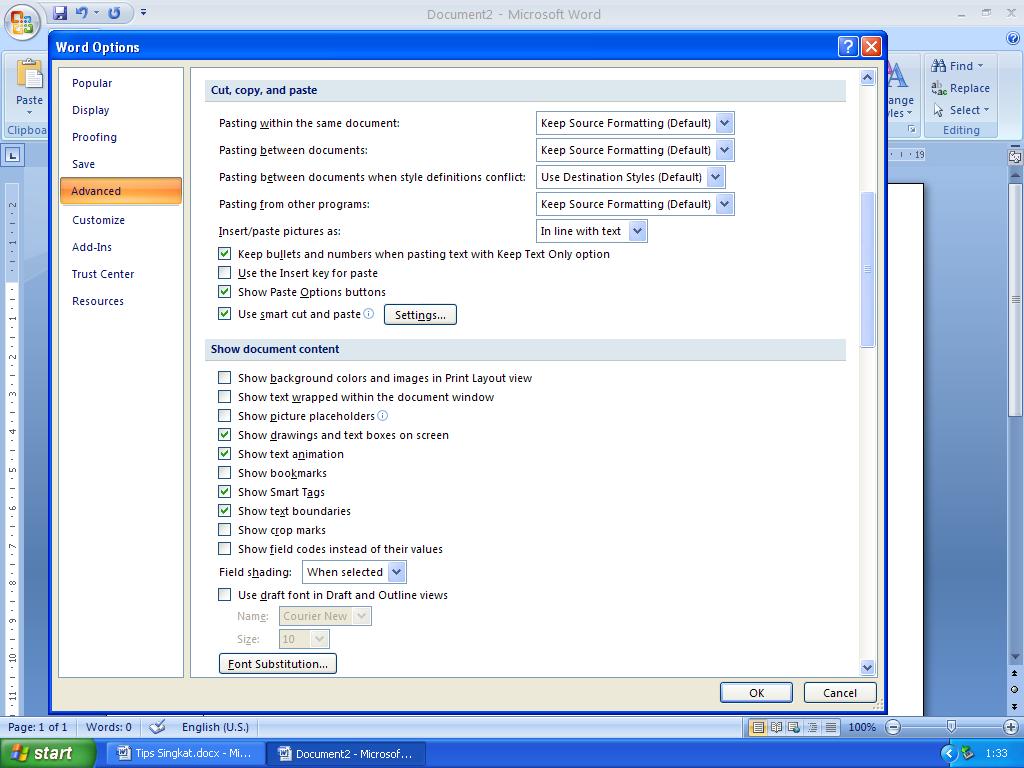Click the Replace icon in the Editing group

pyautogui.click(x=960, y=88)
